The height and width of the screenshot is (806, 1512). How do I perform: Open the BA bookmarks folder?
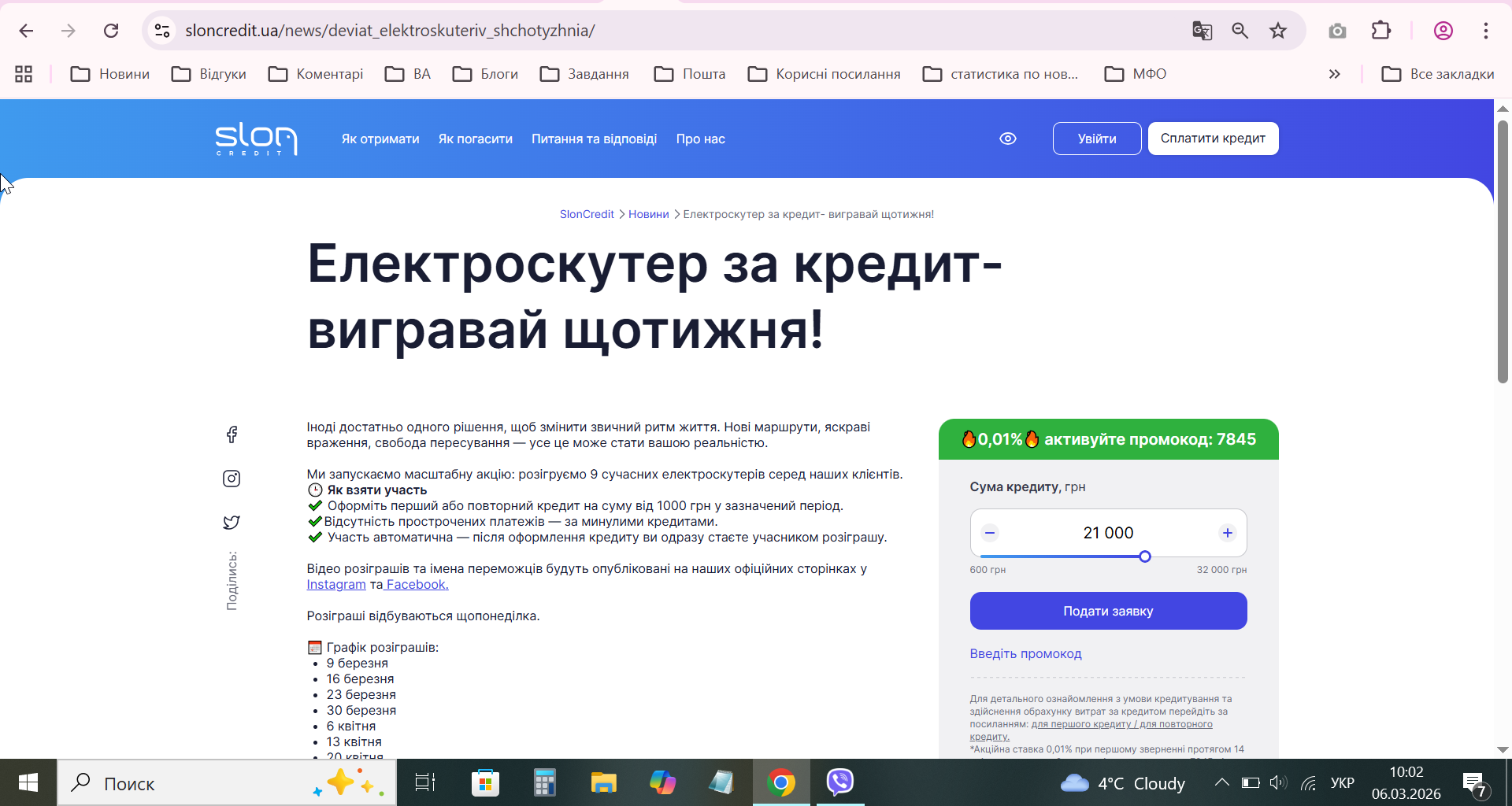408,74
